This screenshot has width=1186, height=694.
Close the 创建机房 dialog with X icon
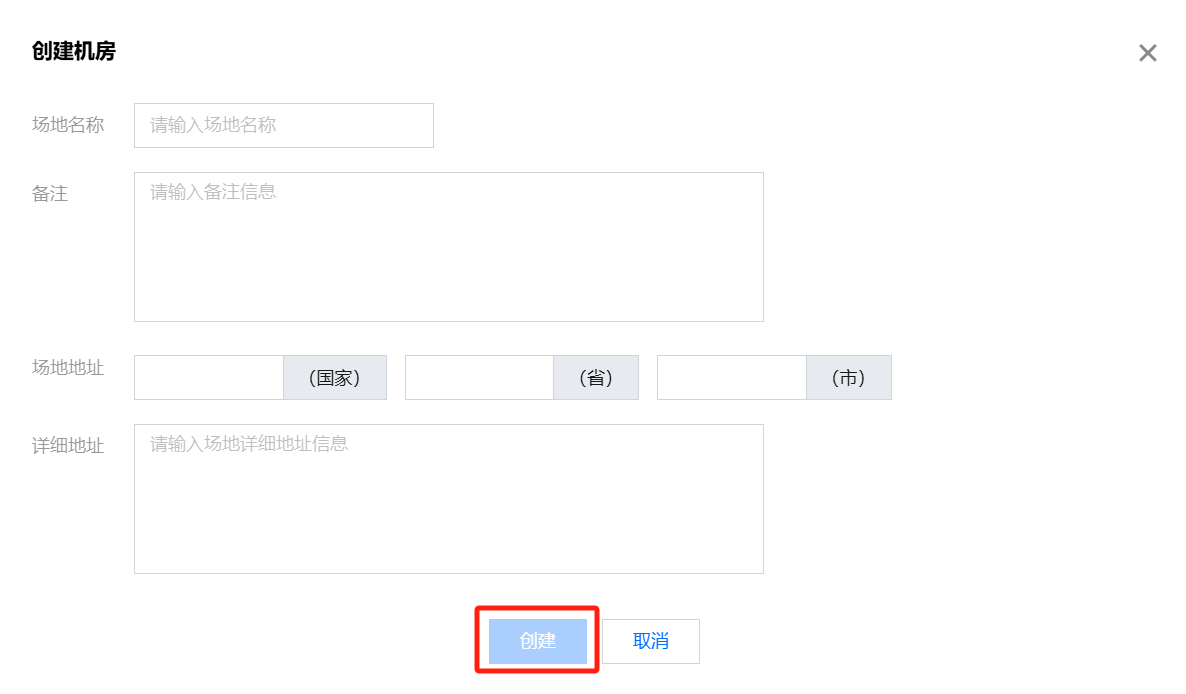point(1147,54)
